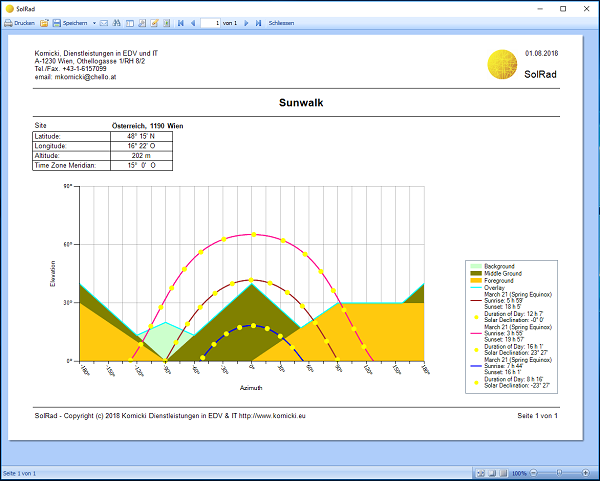This screenshot has height=481, width=600.
Task: Click the zoom out minus button
Action: pyautogui.click(x=533, y=473)
